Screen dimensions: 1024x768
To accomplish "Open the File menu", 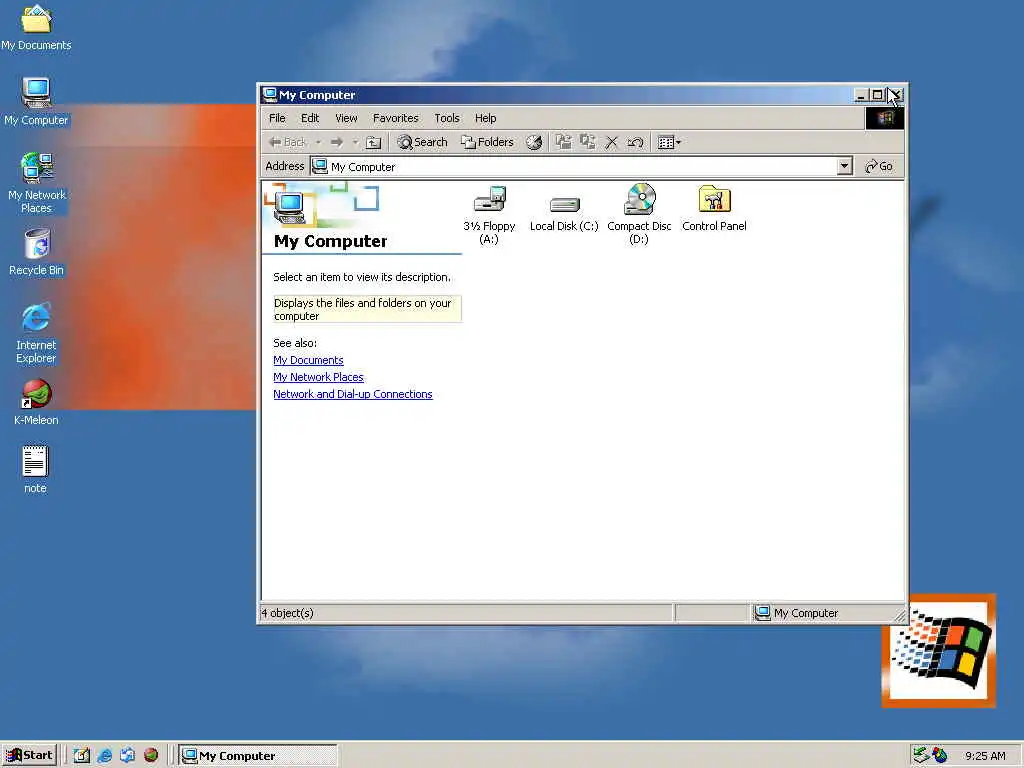I will point(278,118).
